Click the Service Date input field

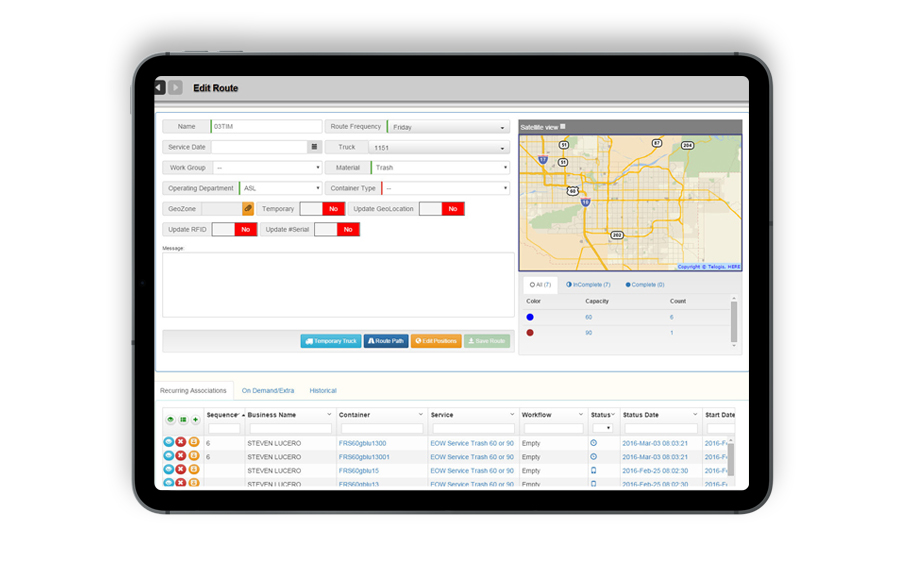tap(259, 147)
